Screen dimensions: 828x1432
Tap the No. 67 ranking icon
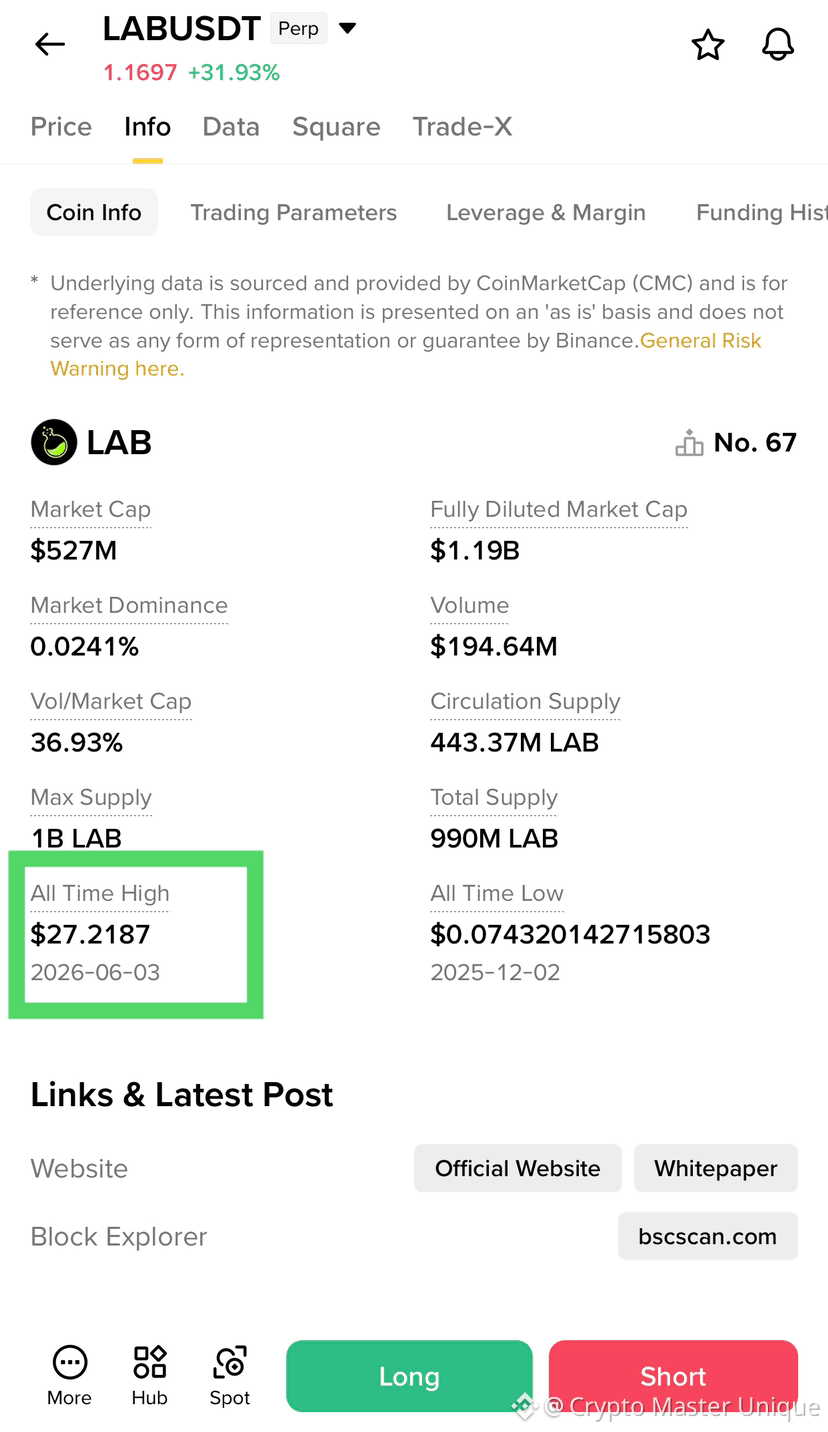point(689,443)
